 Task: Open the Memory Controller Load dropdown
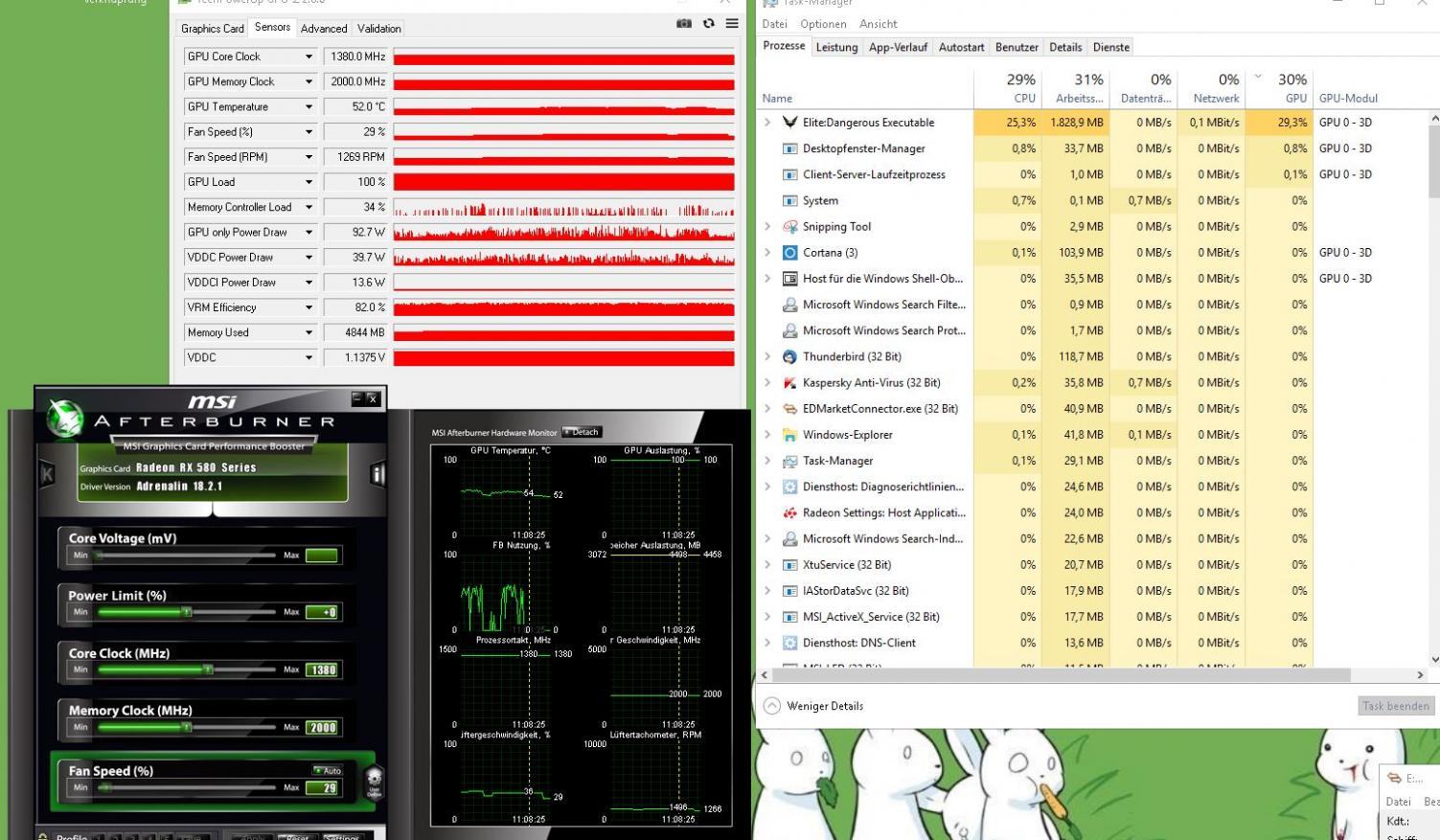pyautogui.click(x=309, y=207)
